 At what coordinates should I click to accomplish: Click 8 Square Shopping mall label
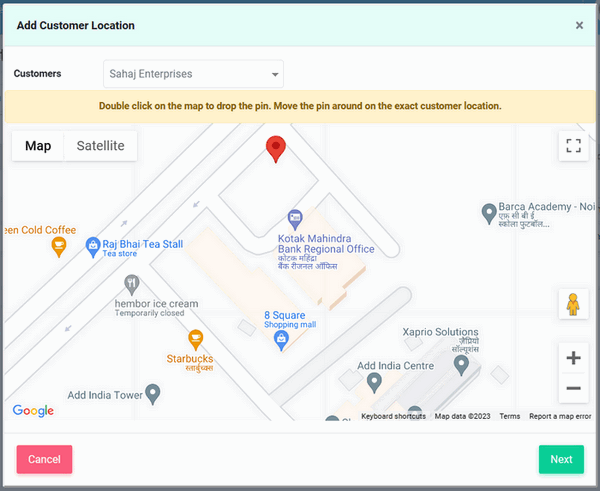290,320
